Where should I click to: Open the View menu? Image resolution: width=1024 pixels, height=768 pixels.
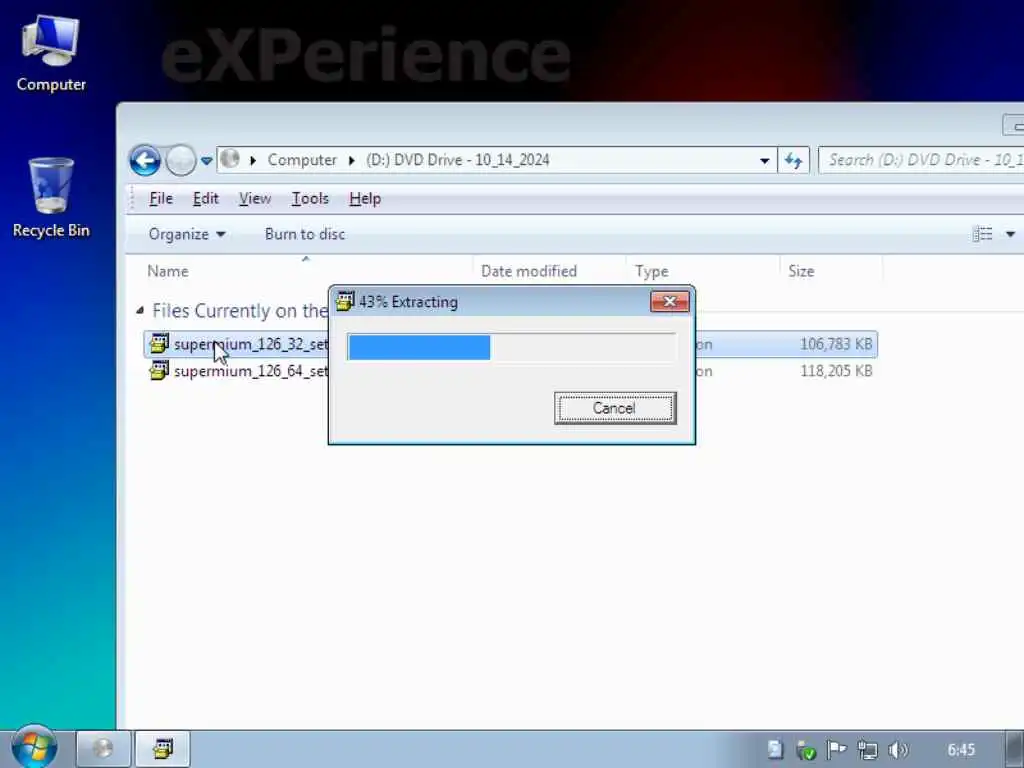tap(255, 199)
